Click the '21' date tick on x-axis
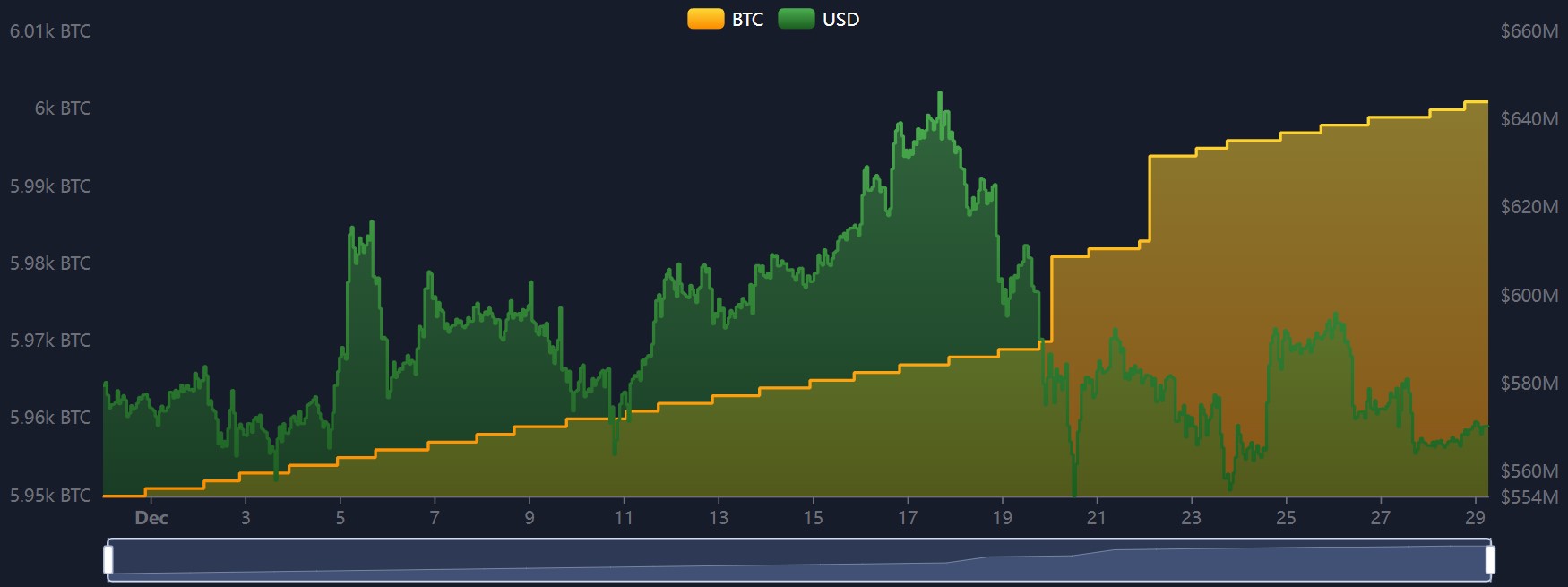The width and height of the screenshot is (1568, 587). tap(1097, 518)
